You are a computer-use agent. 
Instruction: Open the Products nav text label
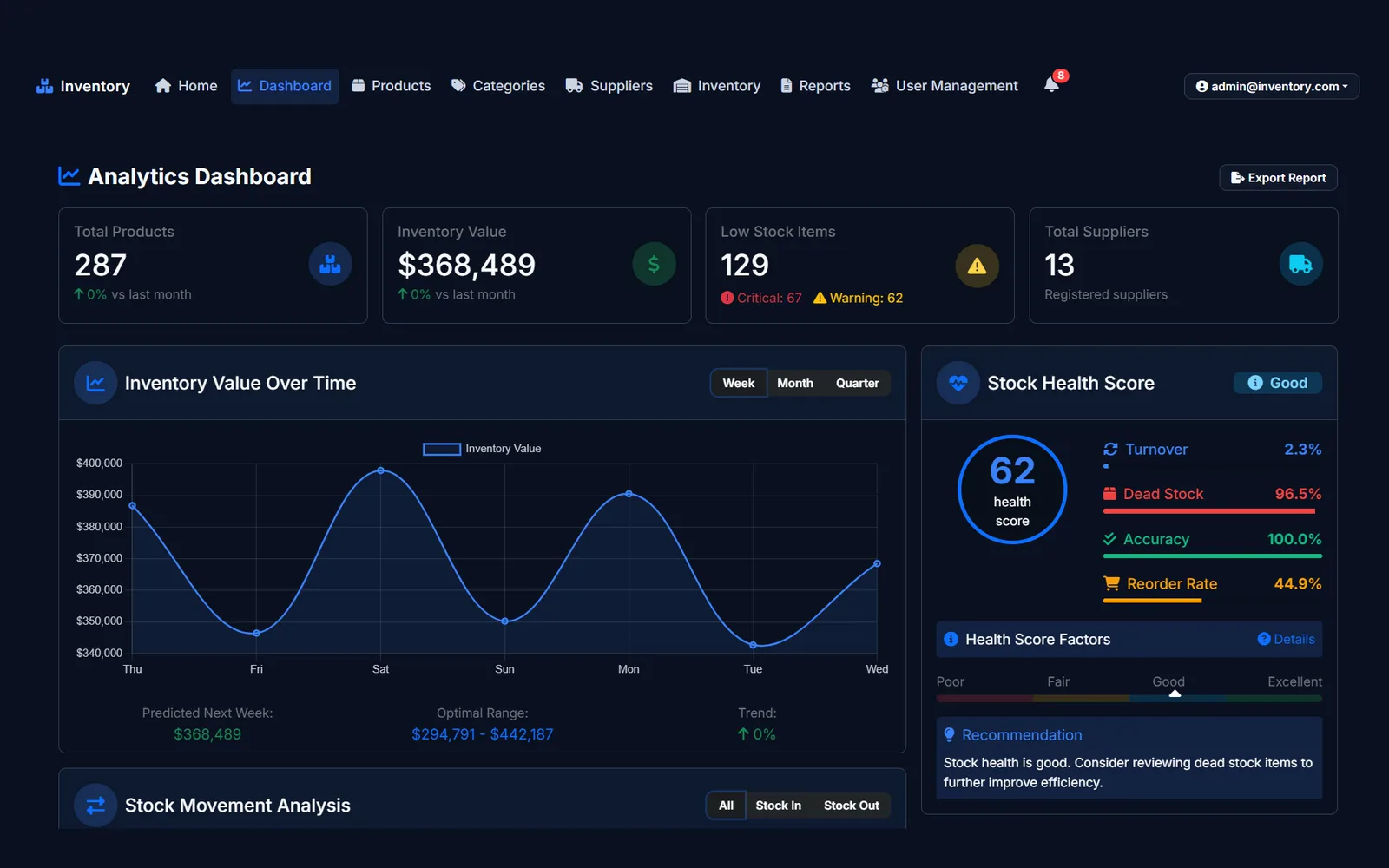[401, 86]
